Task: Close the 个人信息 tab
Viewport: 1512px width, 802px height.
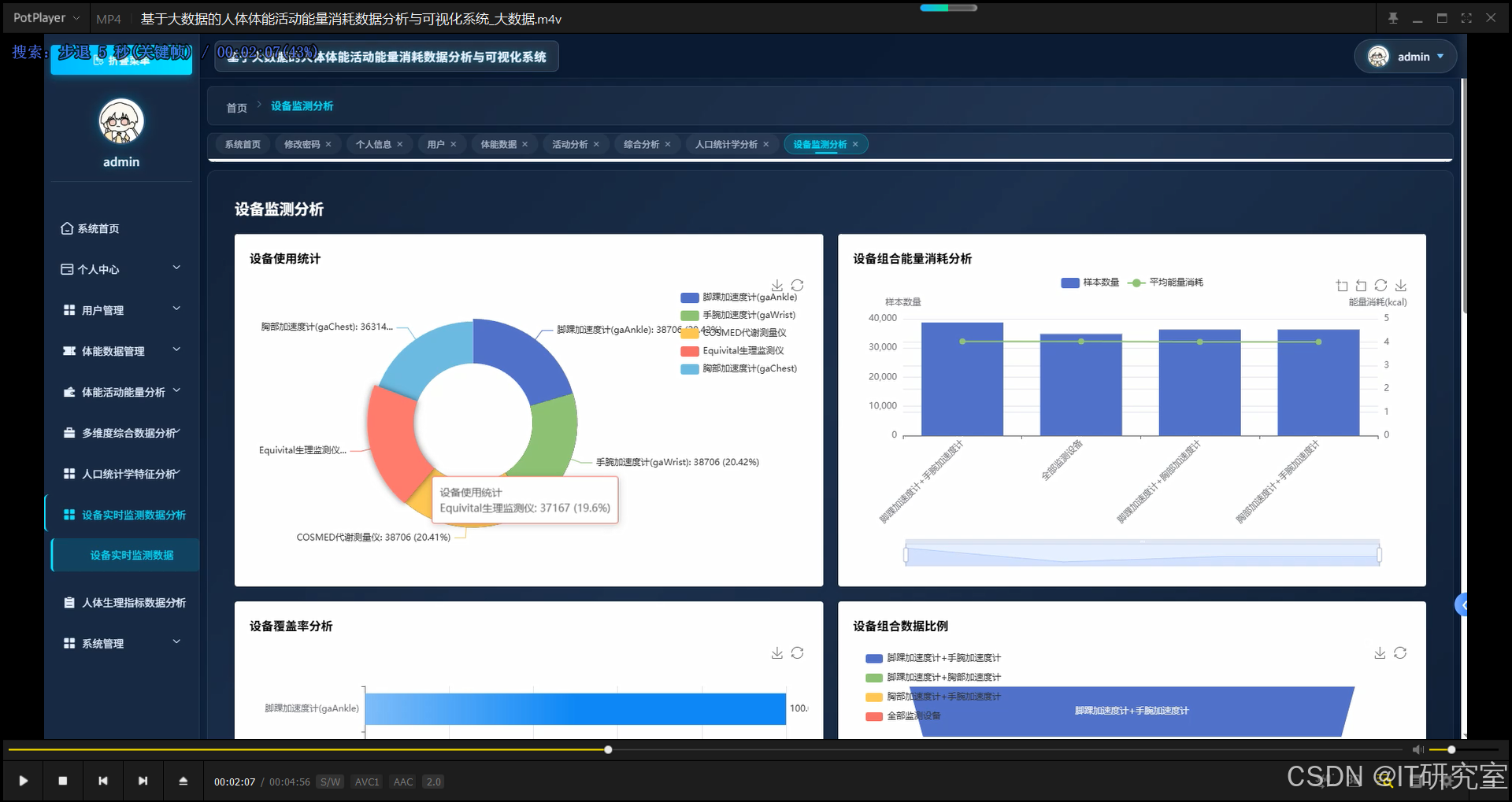Action: tap(400, 144)
